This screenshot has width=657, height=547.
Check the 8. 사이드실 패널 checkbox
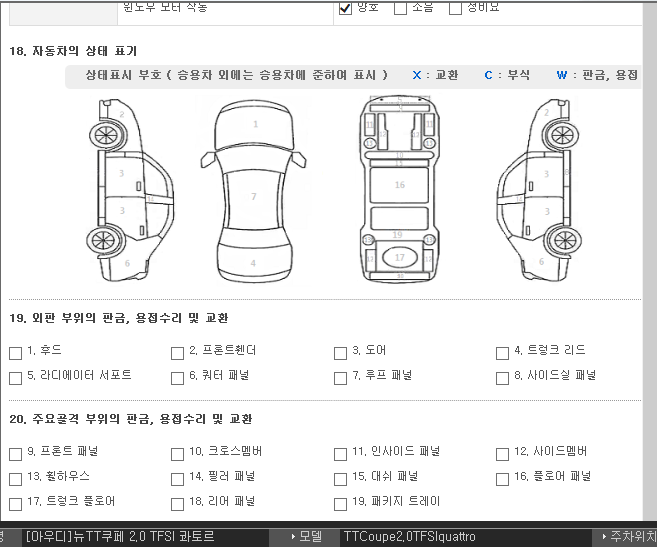(502, 378)
